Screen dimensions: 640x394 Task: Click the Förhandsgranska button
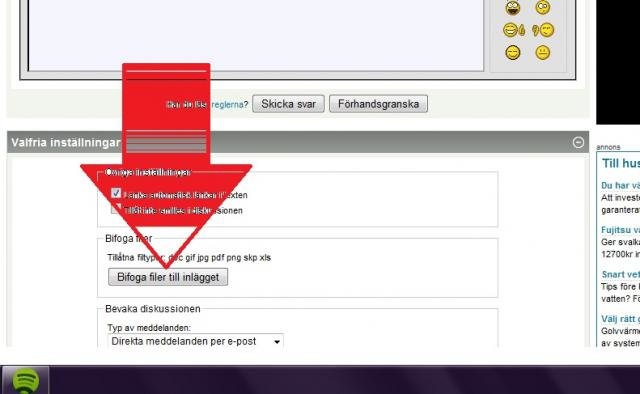pyautogui.click(x=378, y=104)
